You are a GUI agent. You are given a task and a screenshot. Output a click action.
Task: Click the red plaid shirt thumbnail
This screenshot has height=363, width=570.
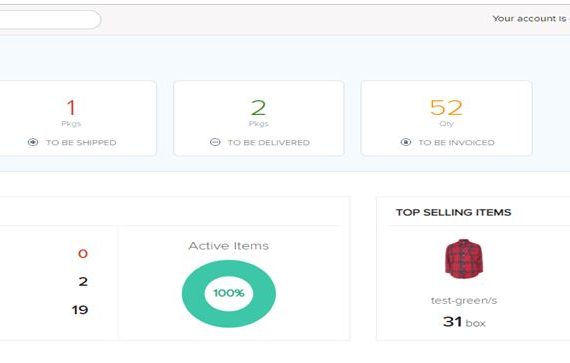point(464,259)
